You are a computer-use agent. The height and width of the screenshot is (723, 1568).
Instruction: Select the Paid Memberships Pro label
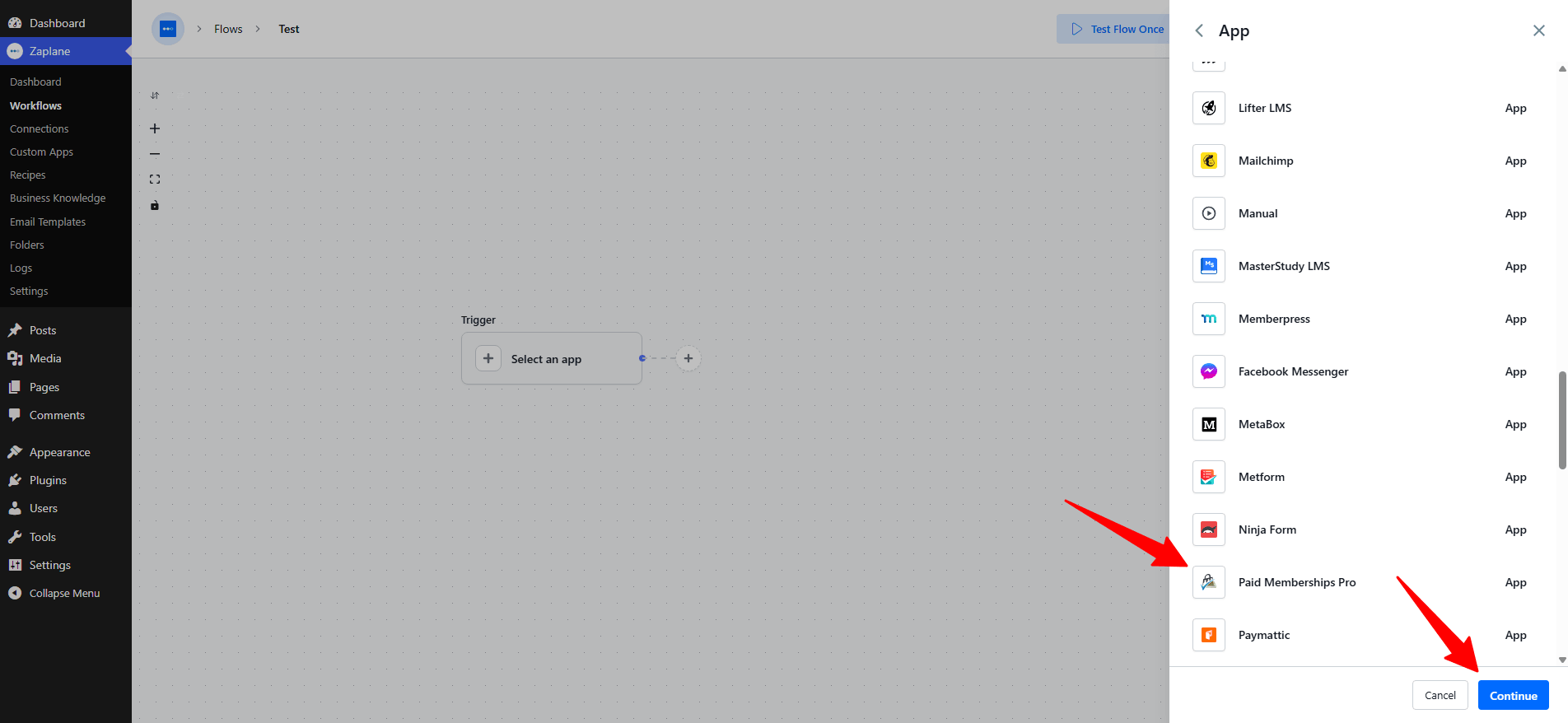click(x=1297, y=582)
